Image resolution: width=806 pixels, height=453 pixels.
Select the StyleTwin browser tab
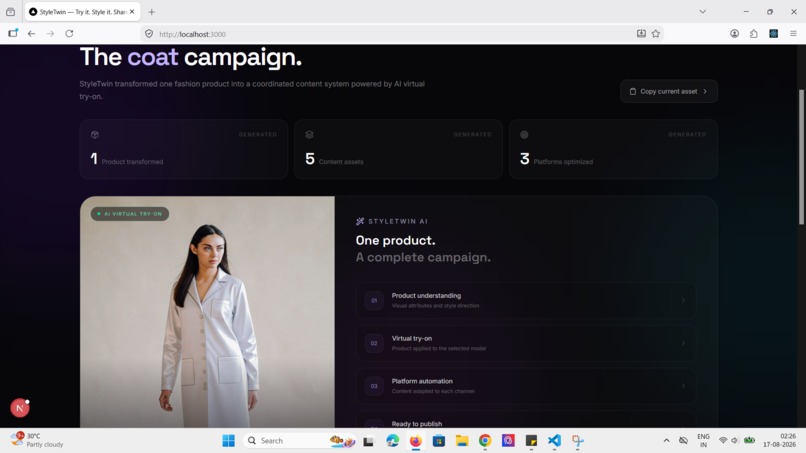click(x=82, y=11)
